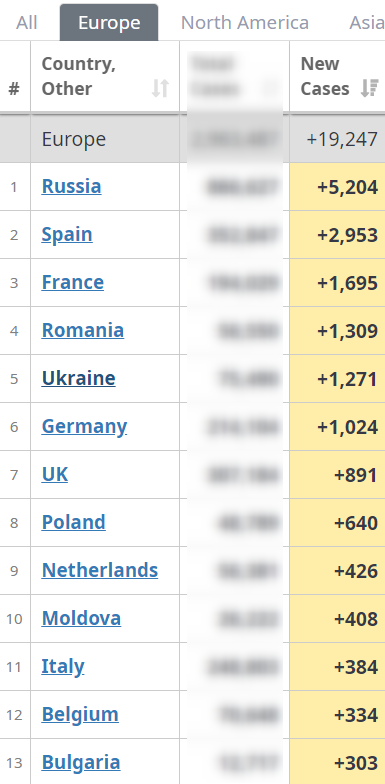
Task: Select the Europe tab
Action: tap(109, 23)
